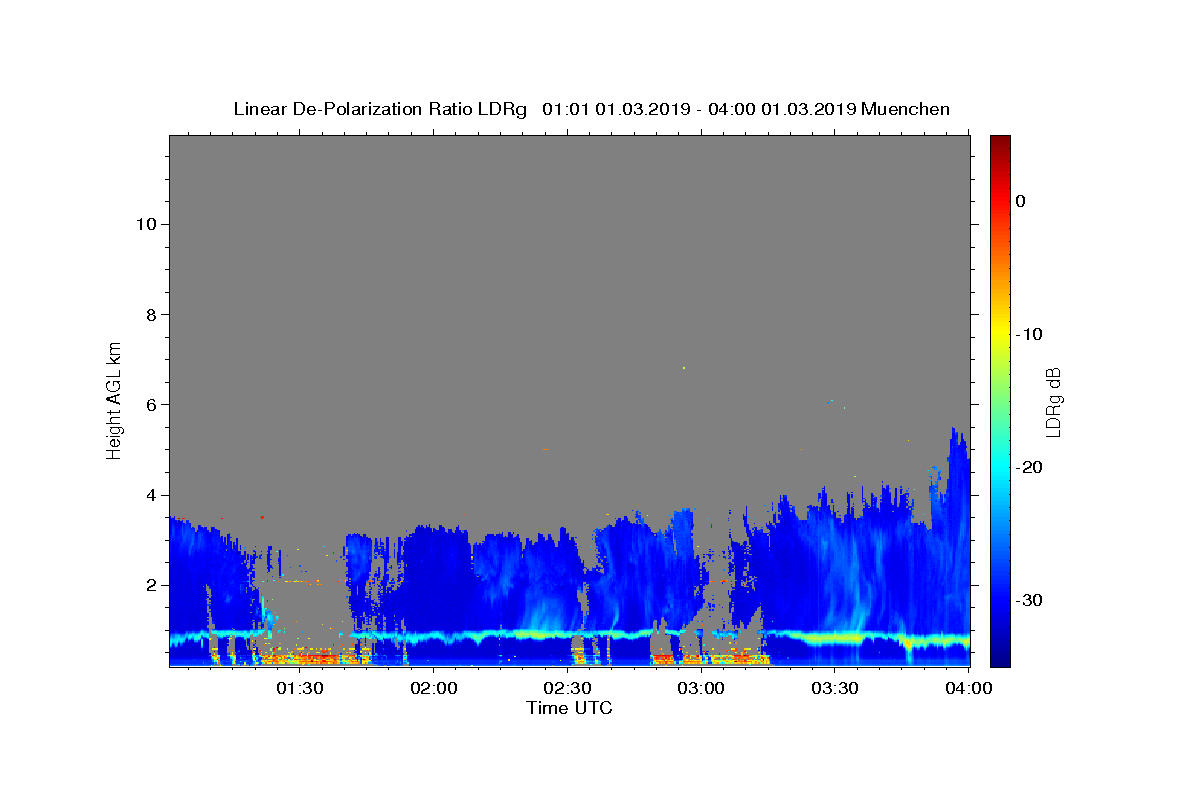The height and width of the screenshot is (800, 1200).
Task: Click the '04:00' time tick label
Action: (969, 689)
